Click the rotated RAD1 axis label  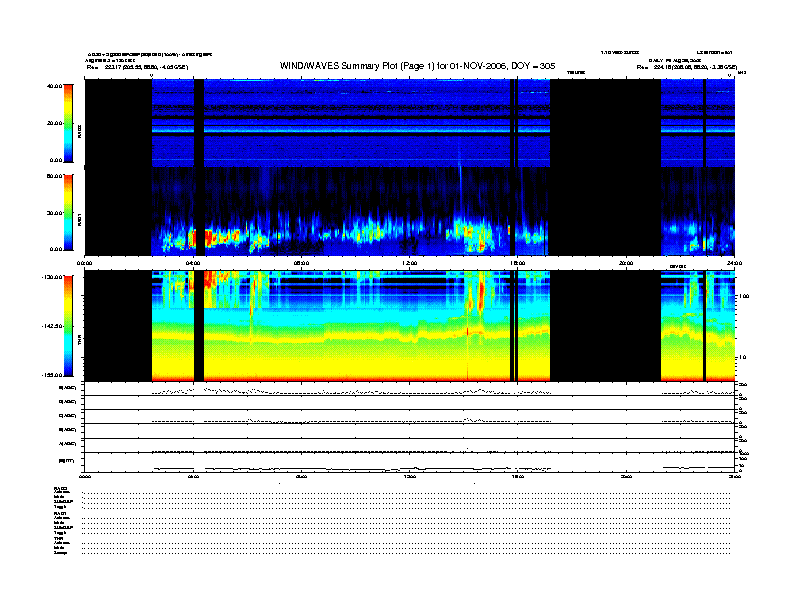[x=79, y=219]
